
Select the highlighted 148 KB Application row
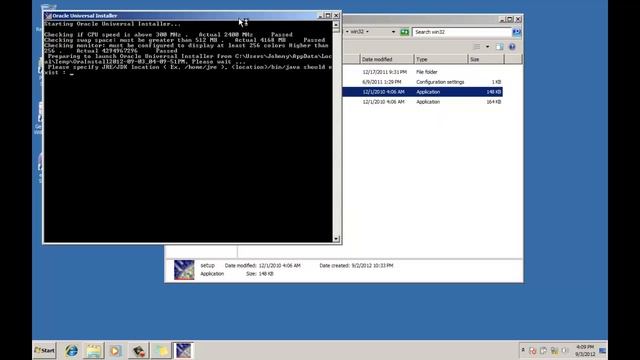point(422,92)
